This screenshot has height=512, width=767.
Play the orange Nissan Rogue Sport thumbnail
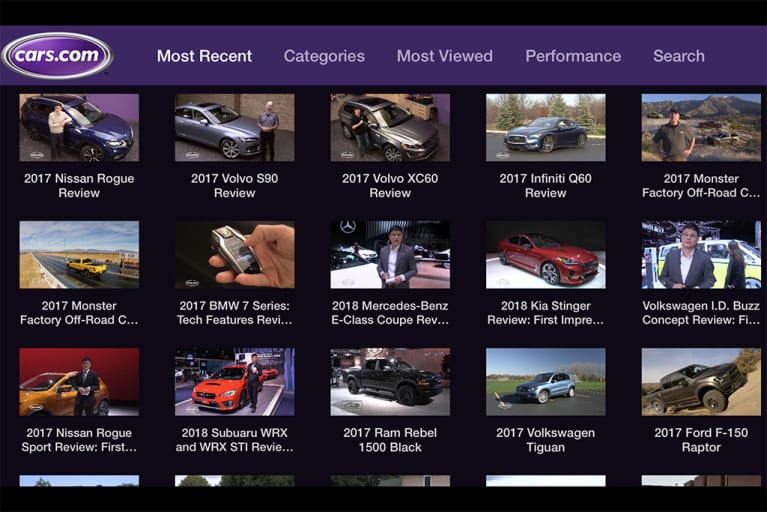tap(79, 382)
